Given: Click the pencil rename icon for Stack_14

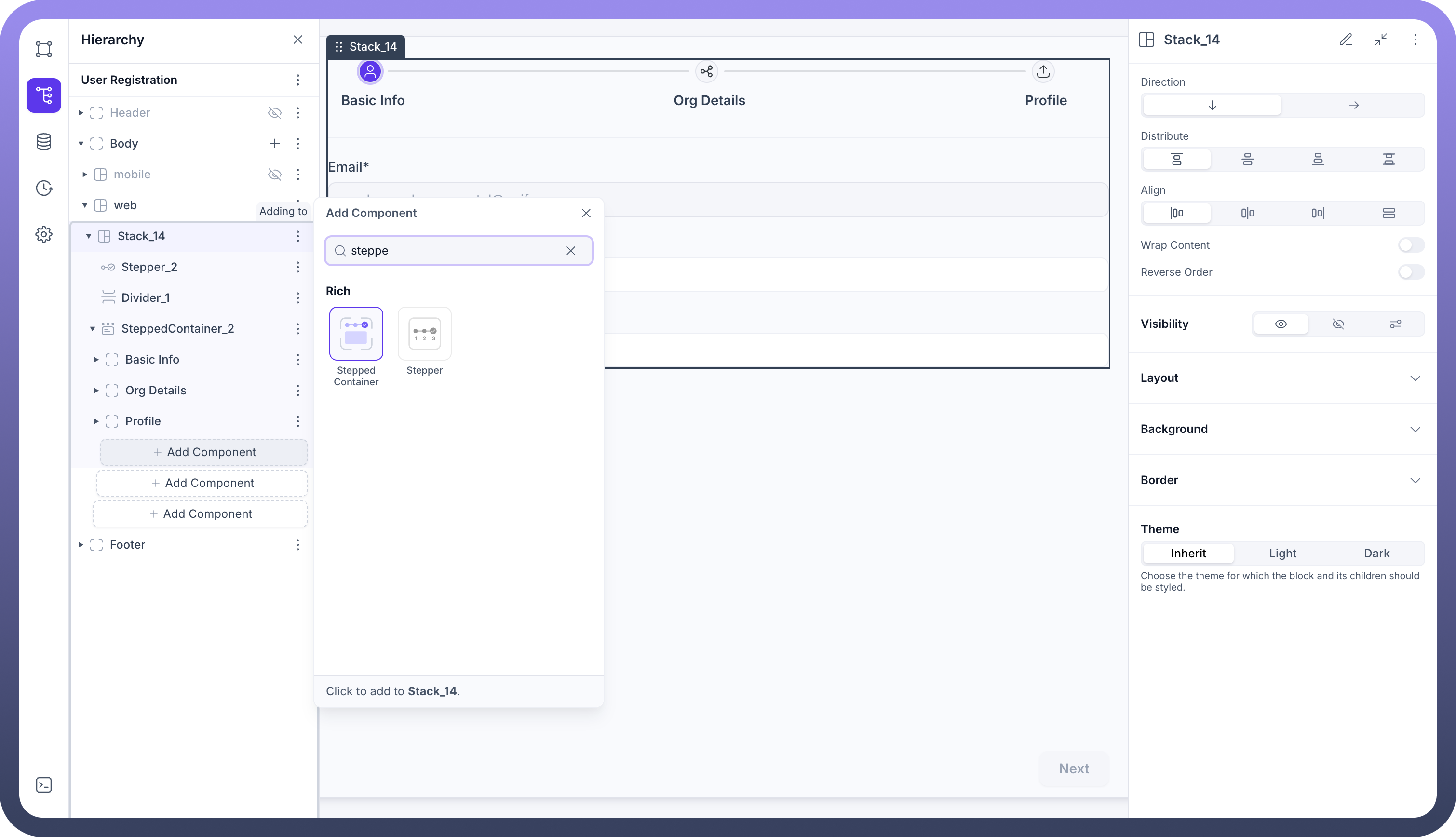Looking at the screenshot, I should pyautogui.click(x=1346, y=40).
